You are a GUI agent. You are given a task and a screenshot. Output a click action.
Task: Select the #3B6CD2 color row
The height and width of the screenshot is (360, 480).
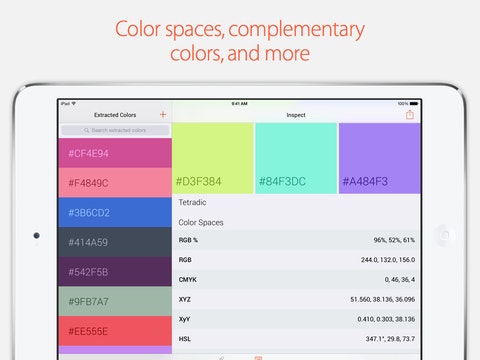[x=115, y=213]
